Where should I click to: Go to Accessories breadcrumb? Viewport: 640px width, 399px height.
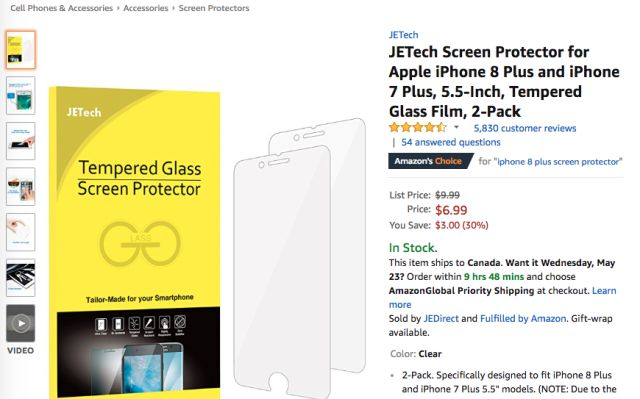[146, 8]
